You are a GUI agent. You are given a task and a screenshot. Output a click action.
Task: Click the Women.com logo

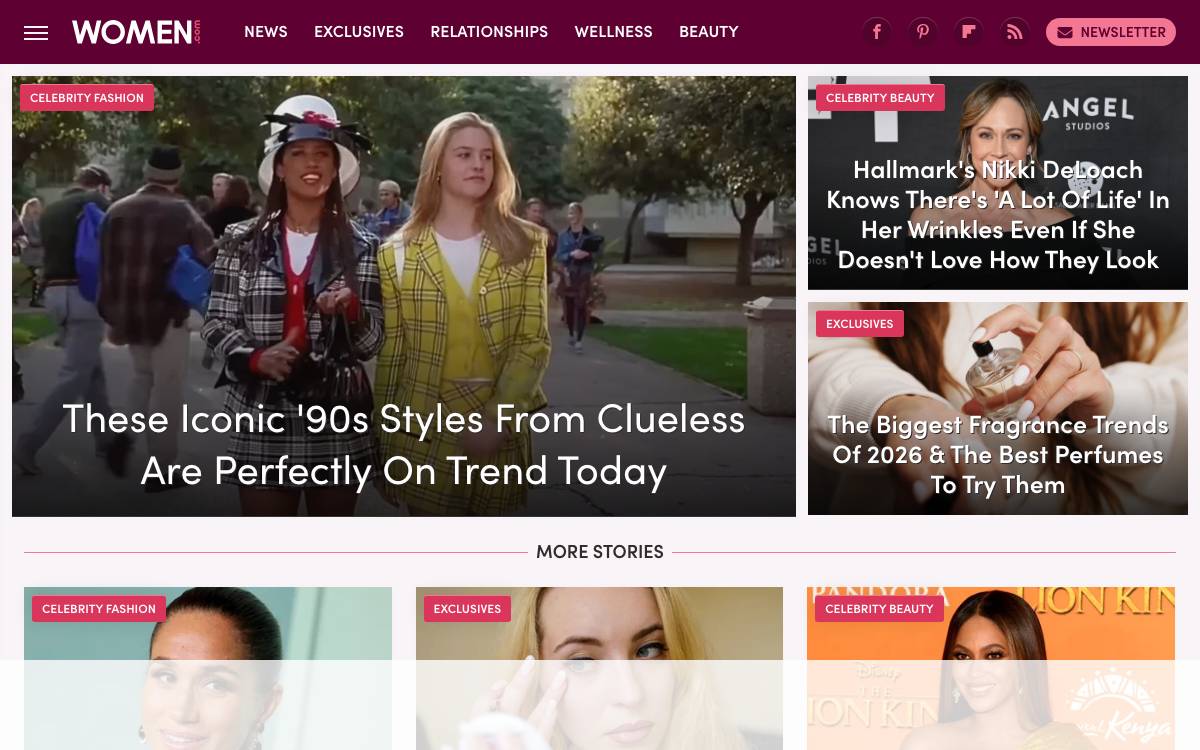coord(136,32)
